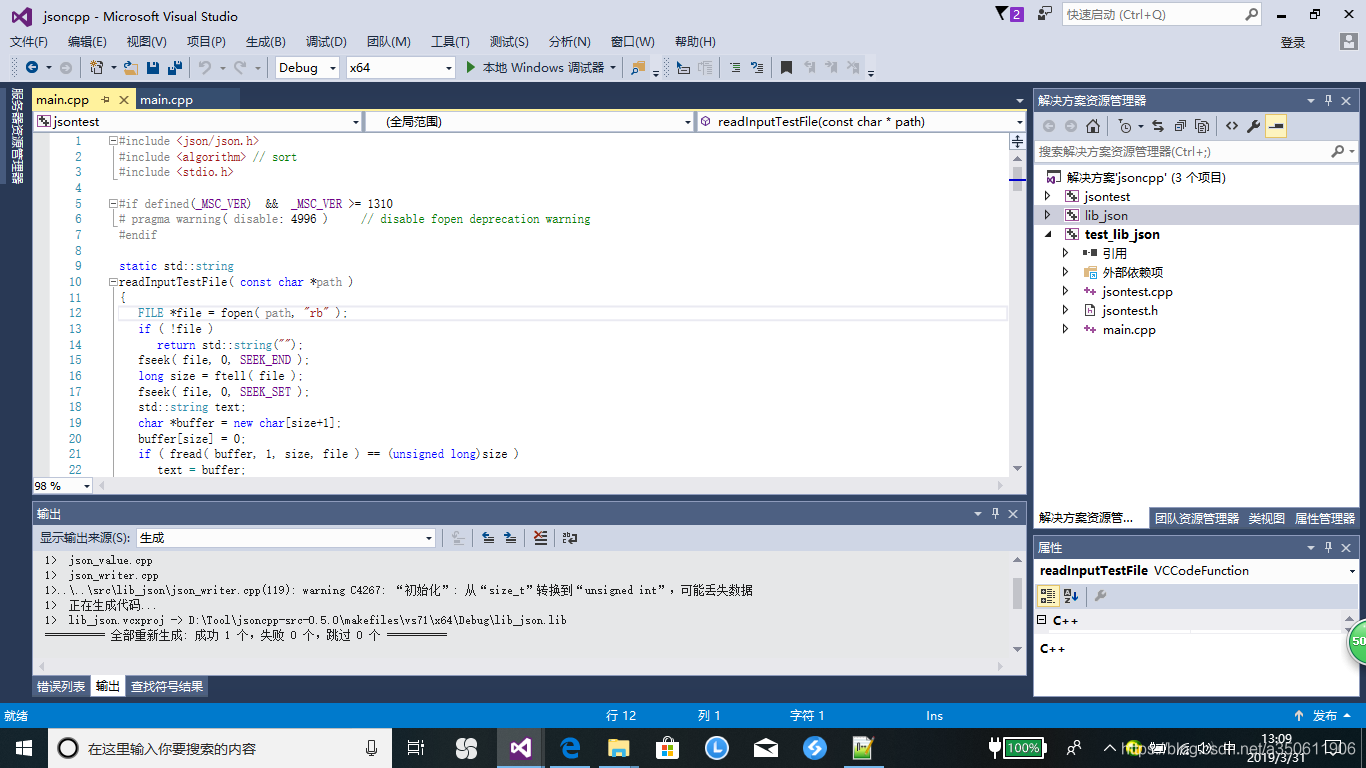Switch to the Class View tab
1366x768 pixels.
(1266, 518)
